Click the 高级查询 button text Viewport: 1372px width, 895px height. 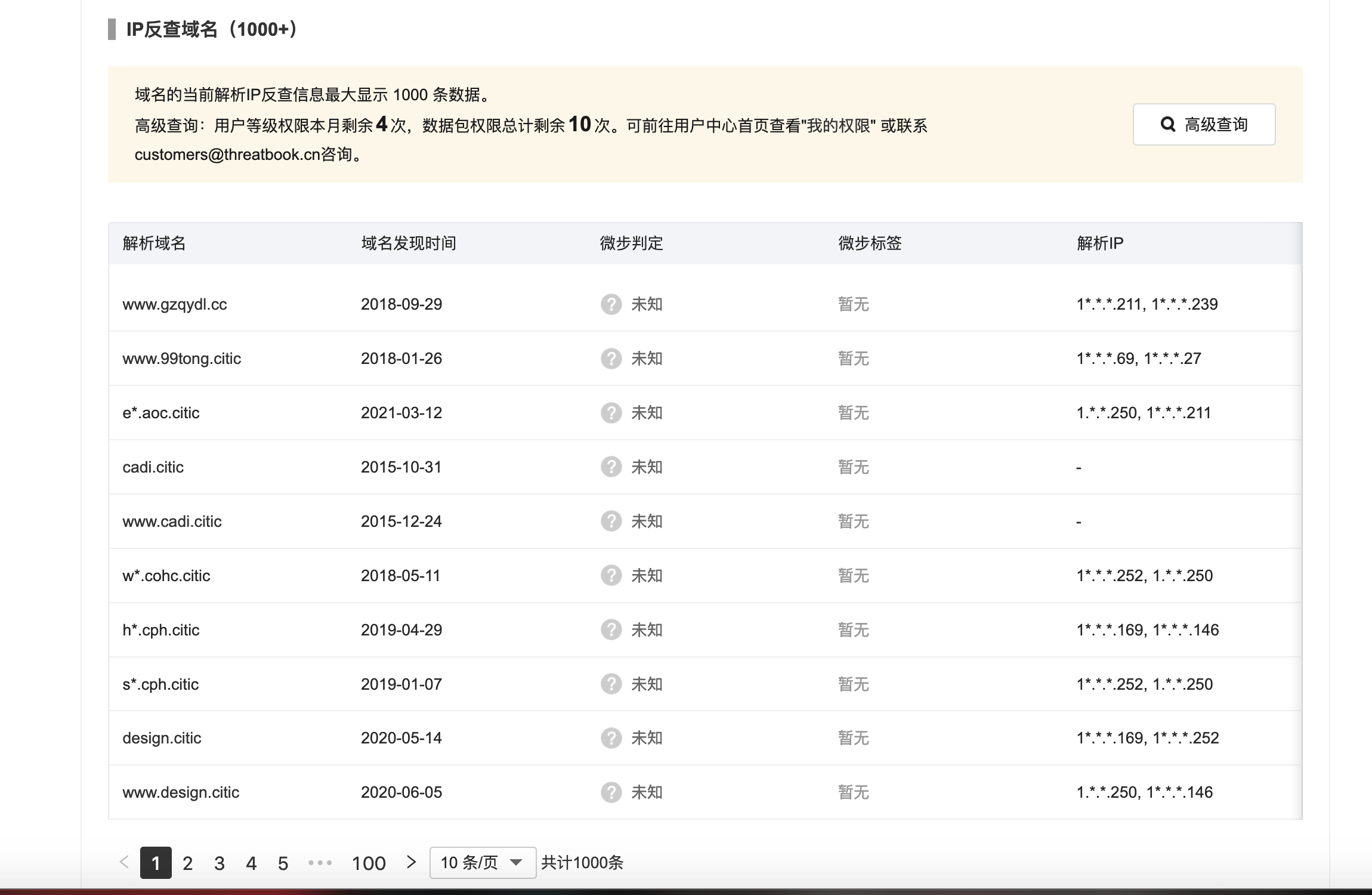pyautogui.click(x=1216, y=124)
